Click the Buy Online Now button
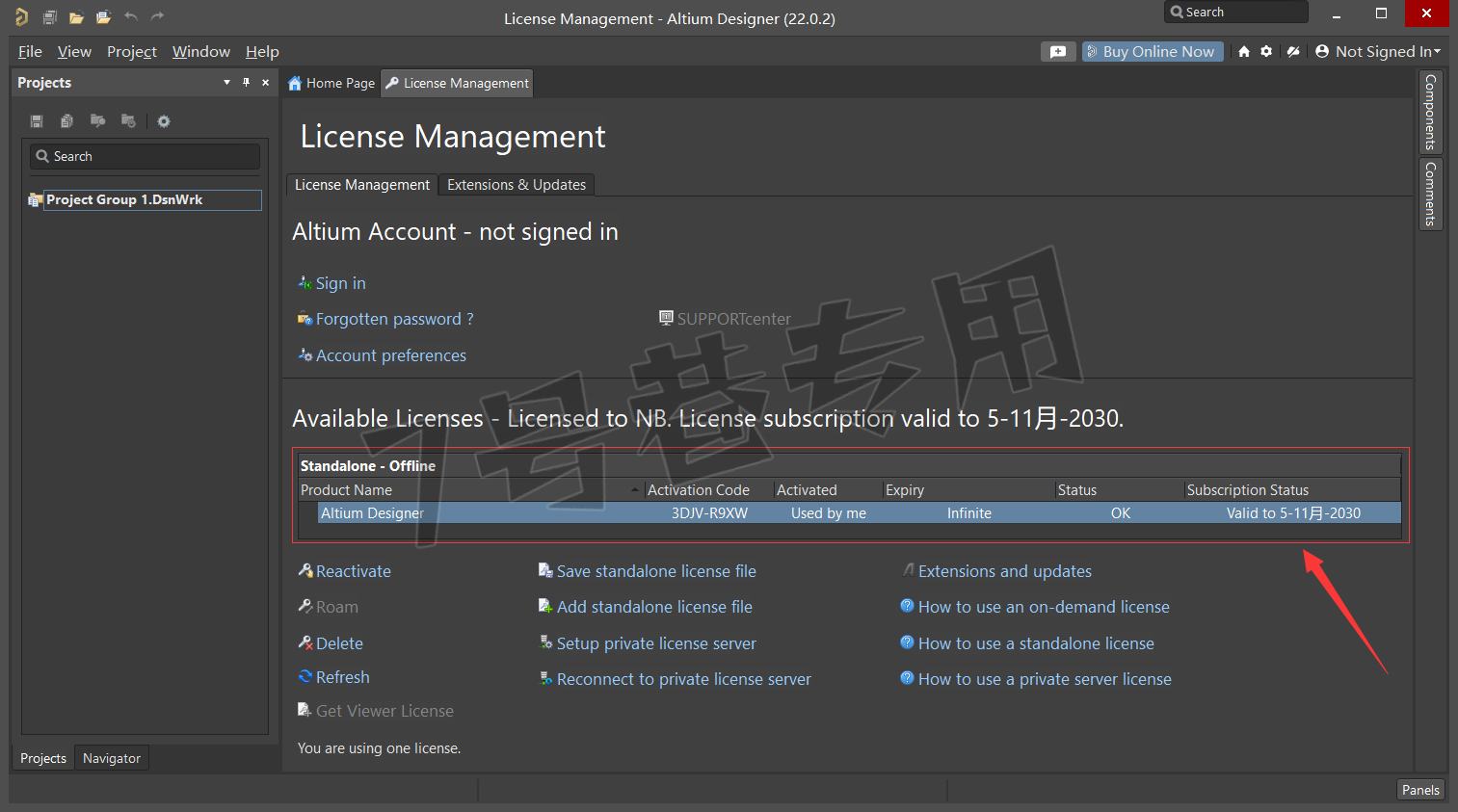This screenshot has height=812, width=1458. click(x=1153, y=52)
